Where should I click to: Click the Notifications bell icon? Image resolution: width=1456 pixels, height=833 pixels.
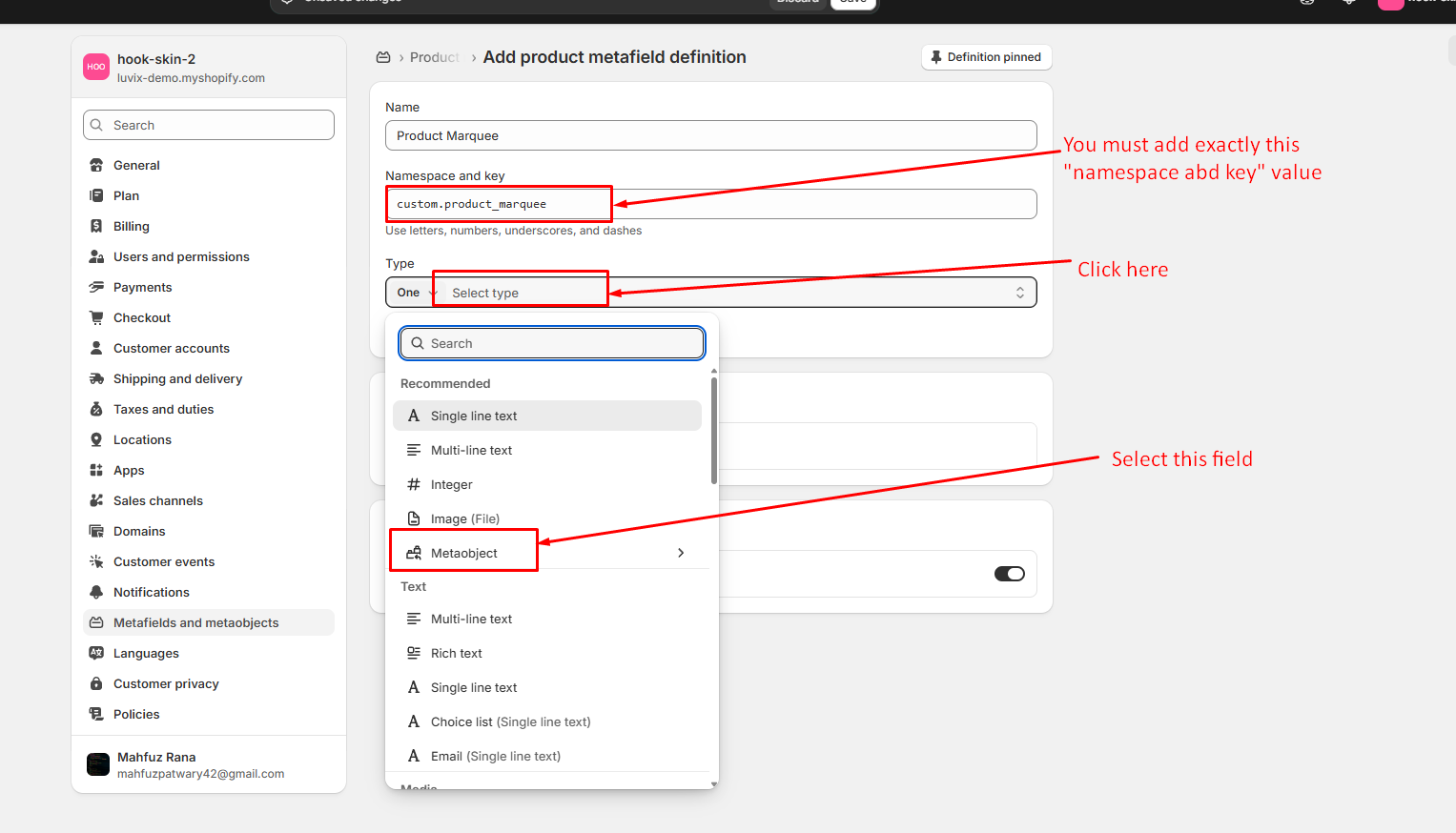pos(96,592)
